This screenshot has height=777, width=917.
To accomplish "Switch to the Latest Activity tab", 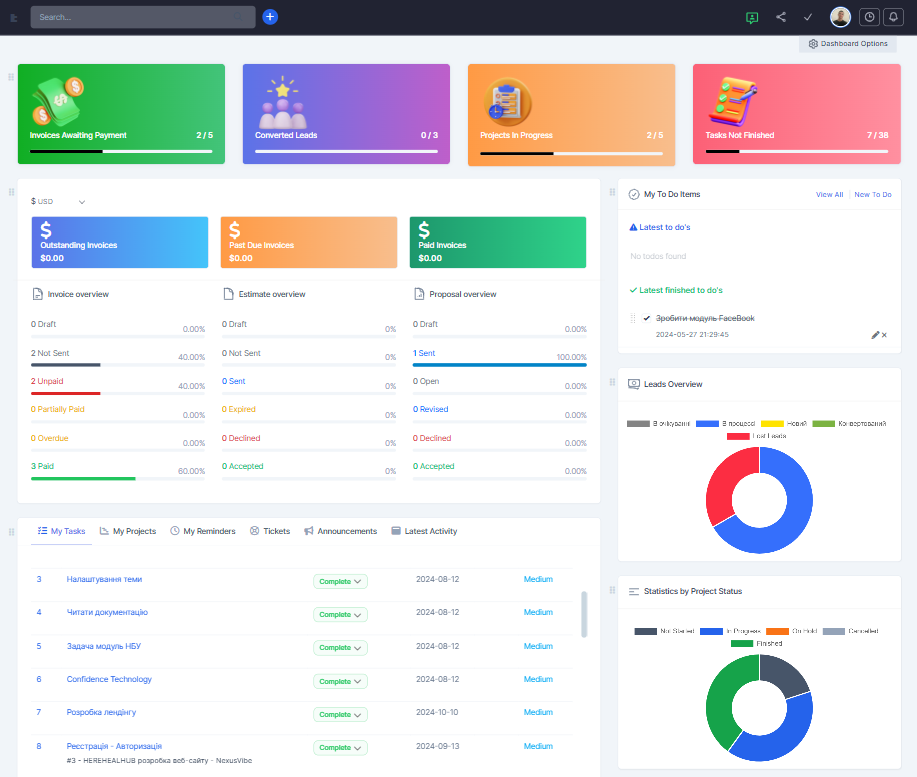I will 424,531.
